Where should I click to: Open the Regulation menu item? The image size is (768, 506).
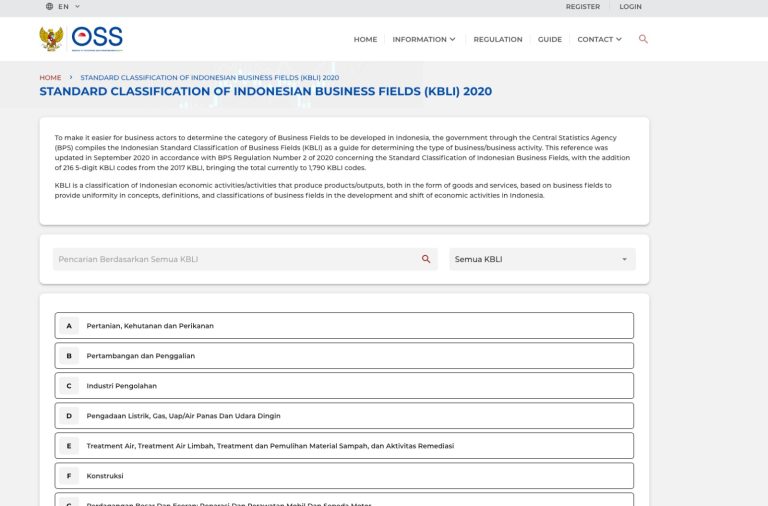tap(497, 39)
